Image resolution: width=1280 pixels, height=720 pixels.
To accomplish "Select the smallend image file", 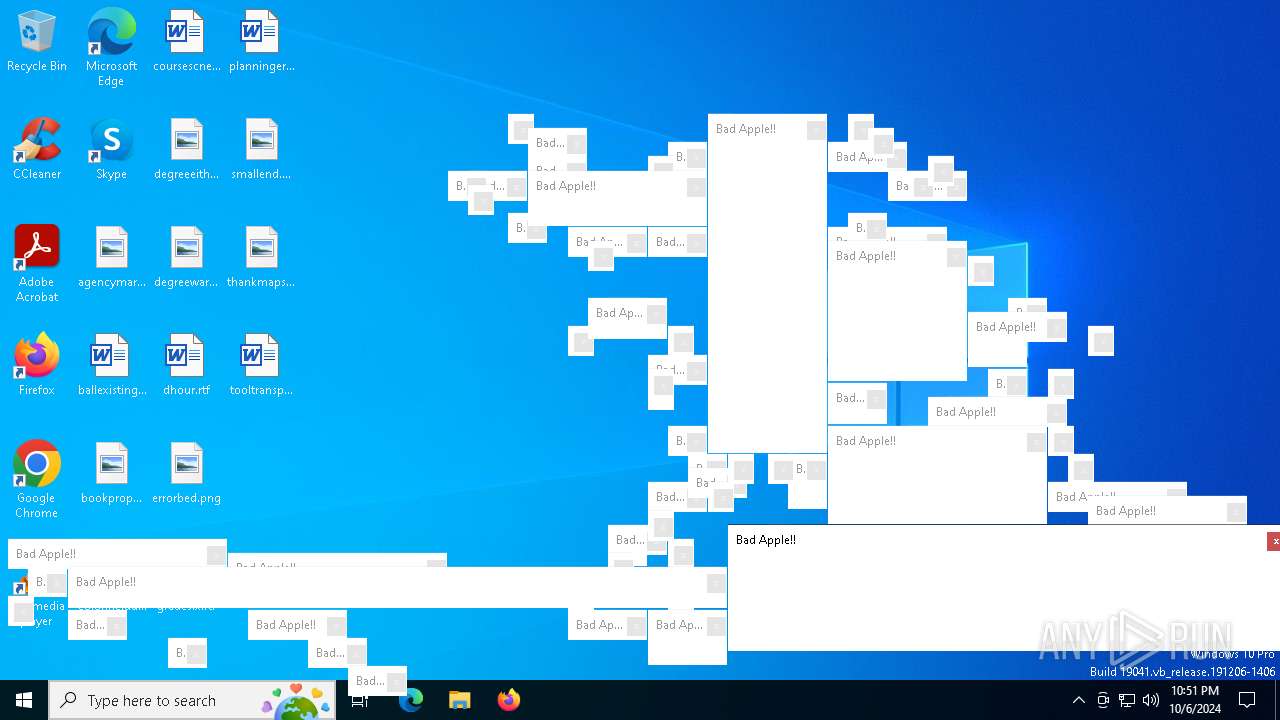I will click(261, 150).
